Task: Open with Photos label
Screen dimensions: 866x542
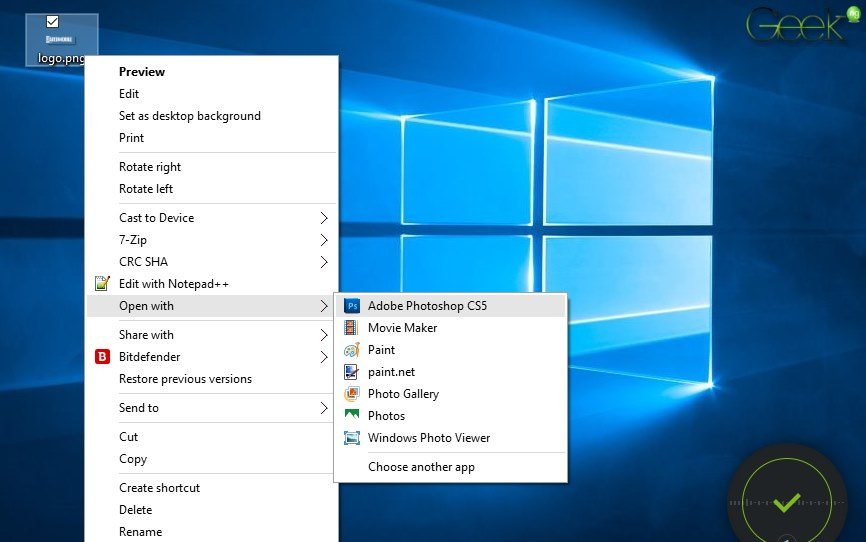Action: 387,415
